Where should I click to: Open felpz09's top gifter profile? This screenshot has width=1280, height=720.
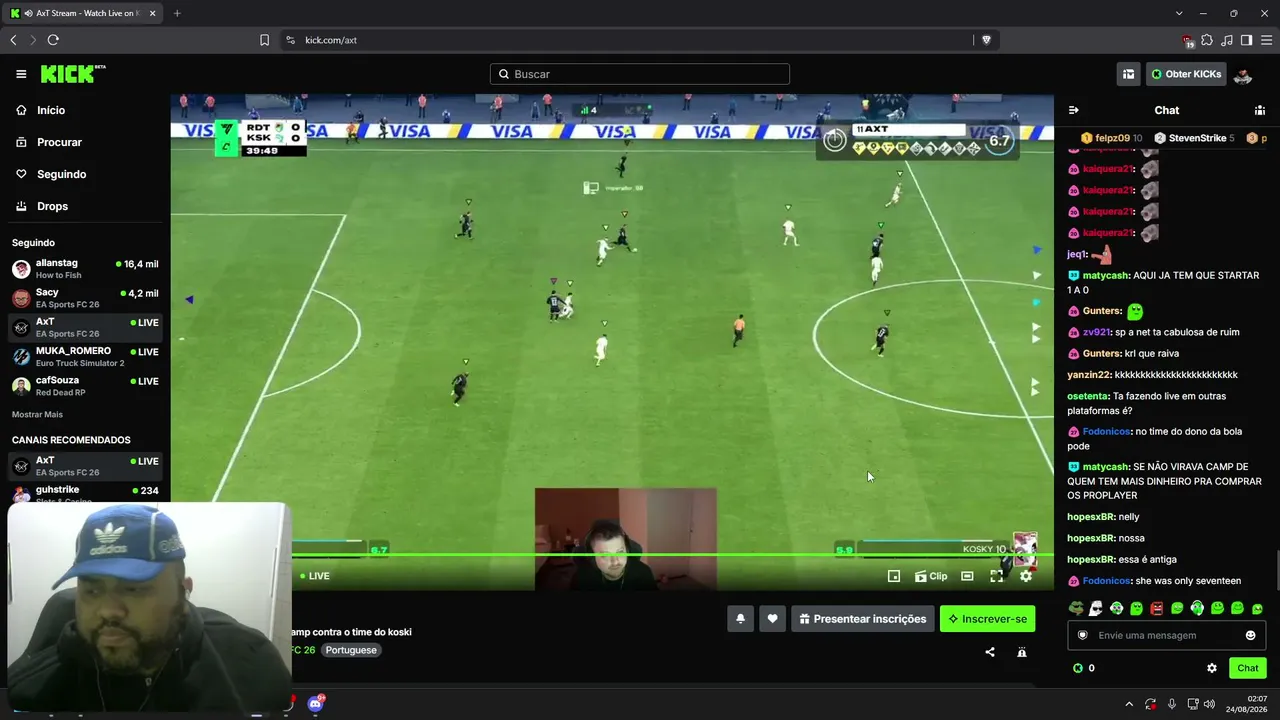(1111, 138)
